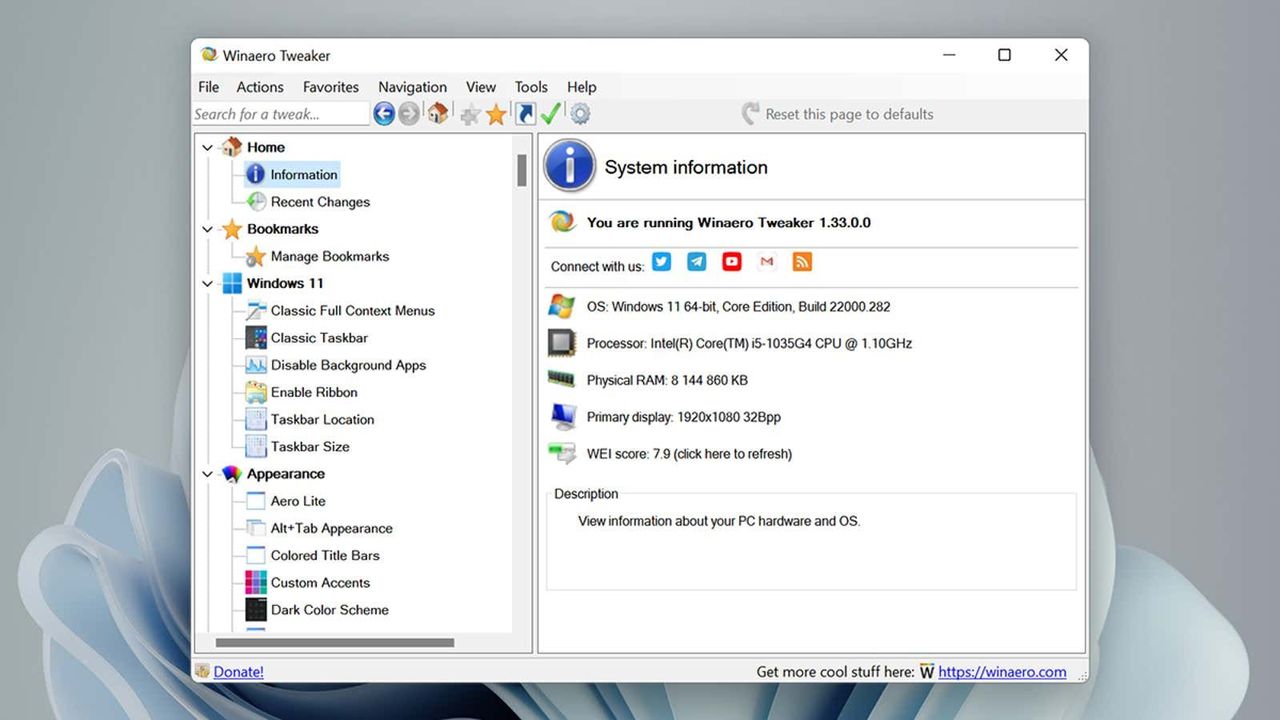The image size is (1280, 720).
Task: Open the RSS feed connect icon
Action: pyautogui.click(x=802, y=262)
